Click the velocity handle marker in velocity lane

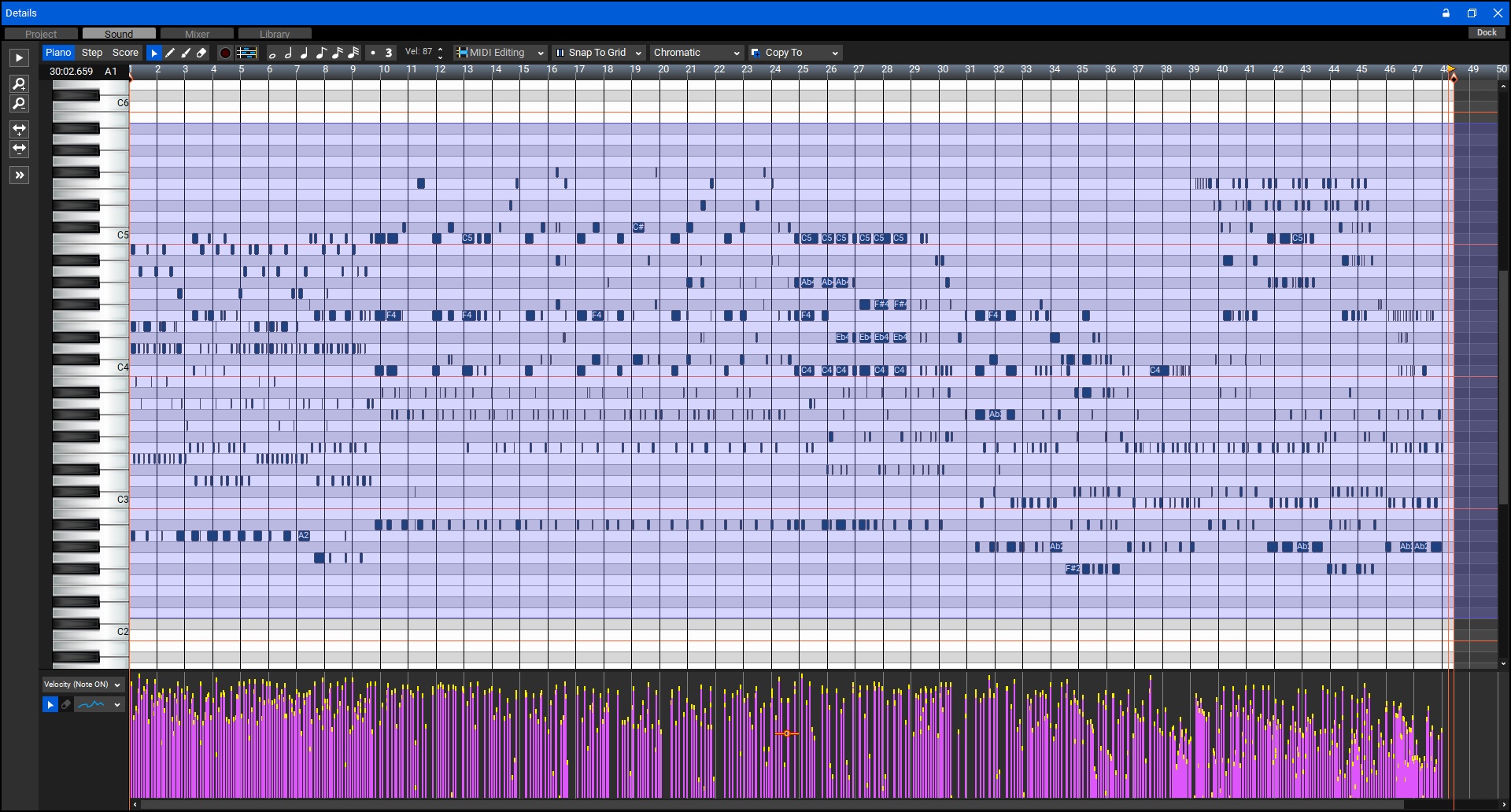click(x=786, y=733)
